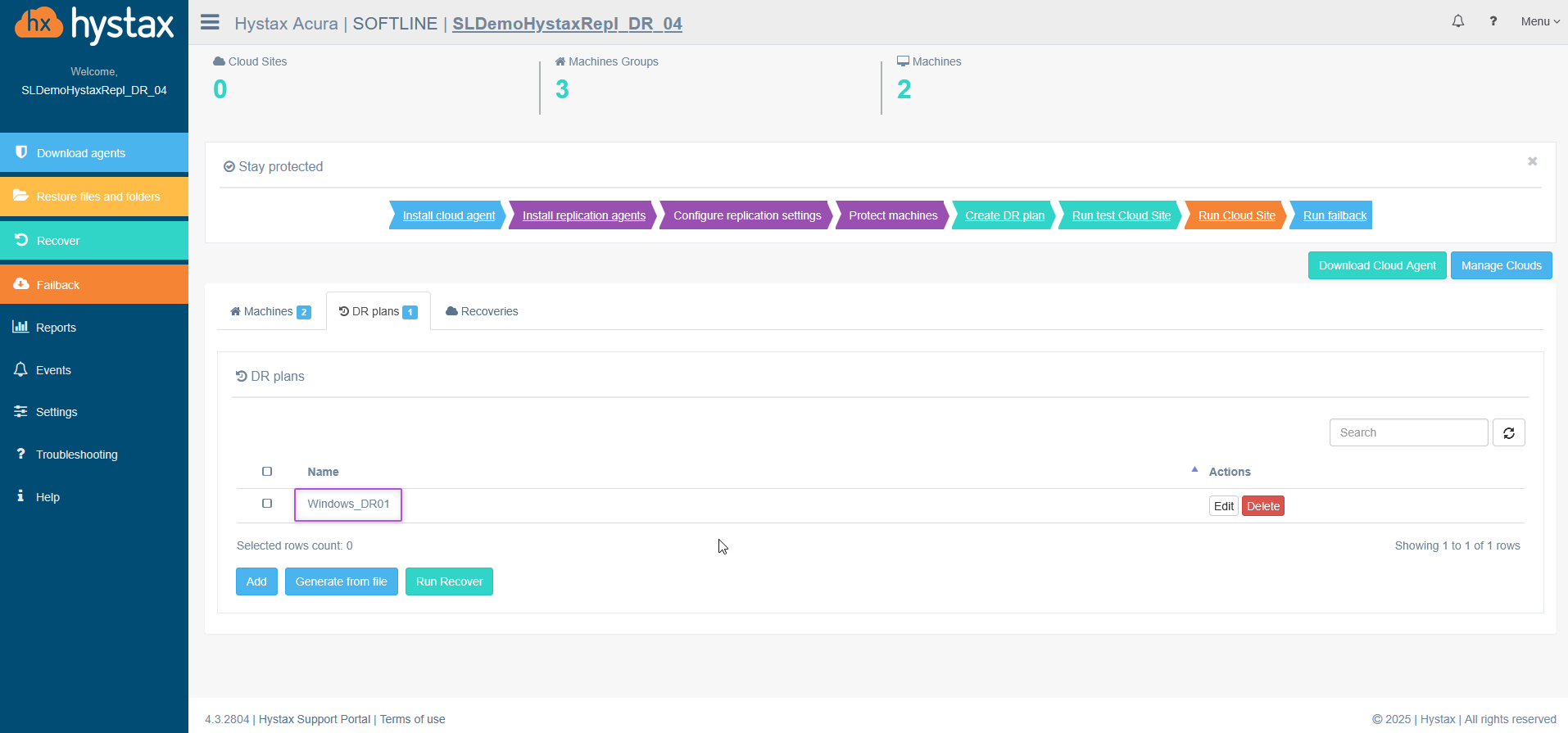1568x733 pixels.
Task: Click the Run Recover button
Action: [x=449, y=581]
